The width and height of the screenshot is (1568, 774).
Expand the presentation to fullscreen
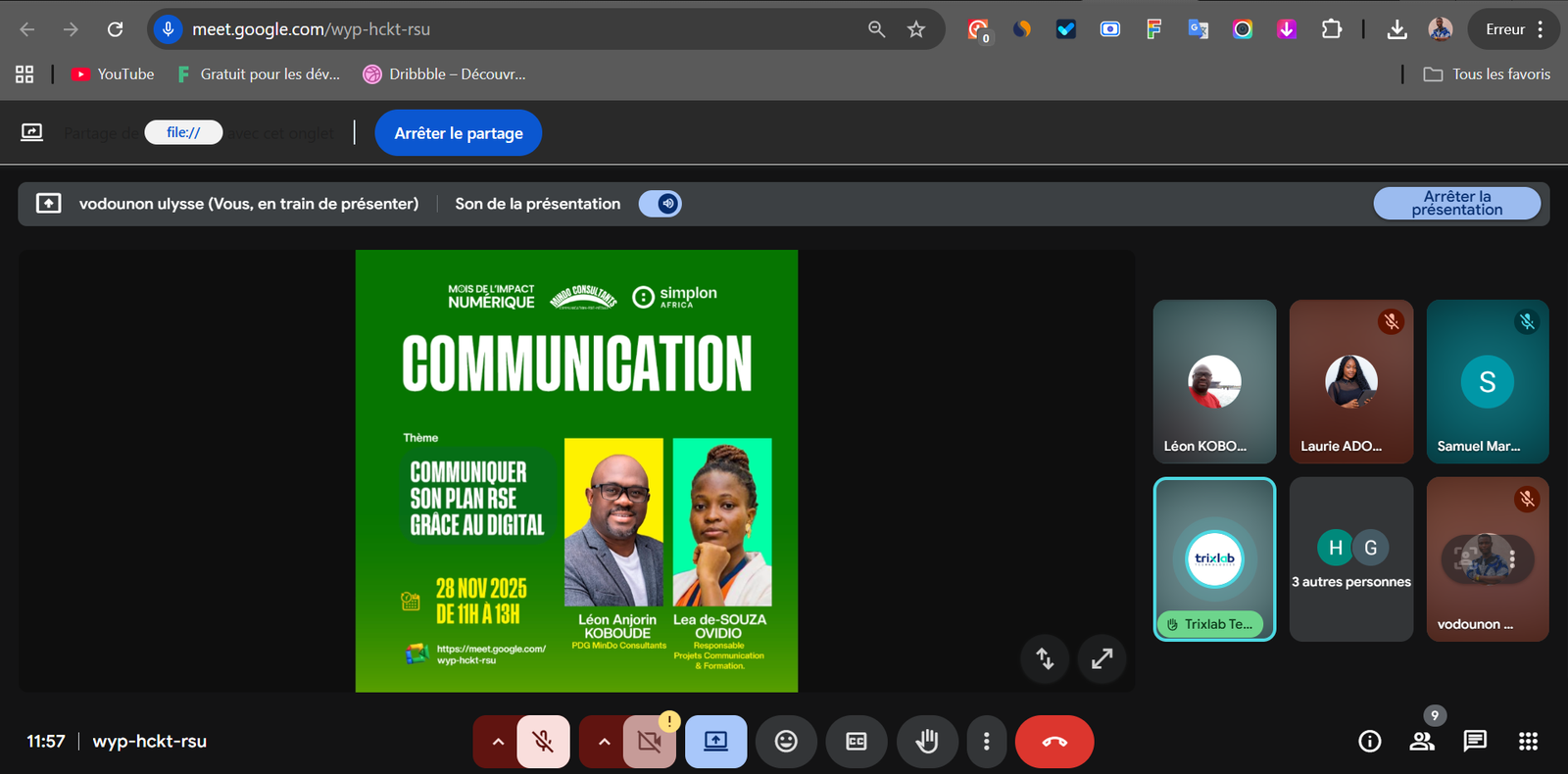click(1102, 658)
